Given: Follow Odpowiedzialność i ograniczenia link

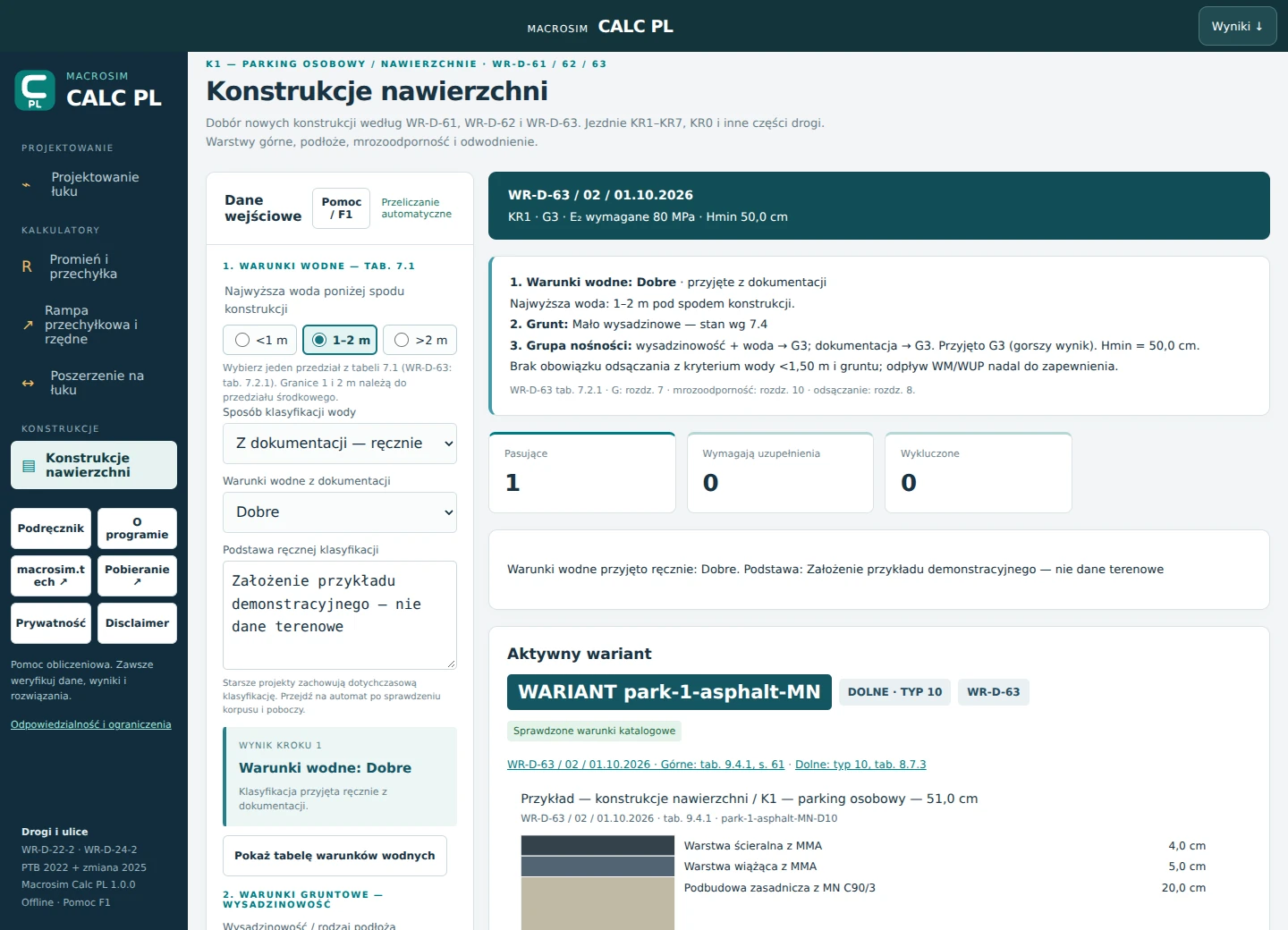Looking at the screenshot, I should (91, 724).
